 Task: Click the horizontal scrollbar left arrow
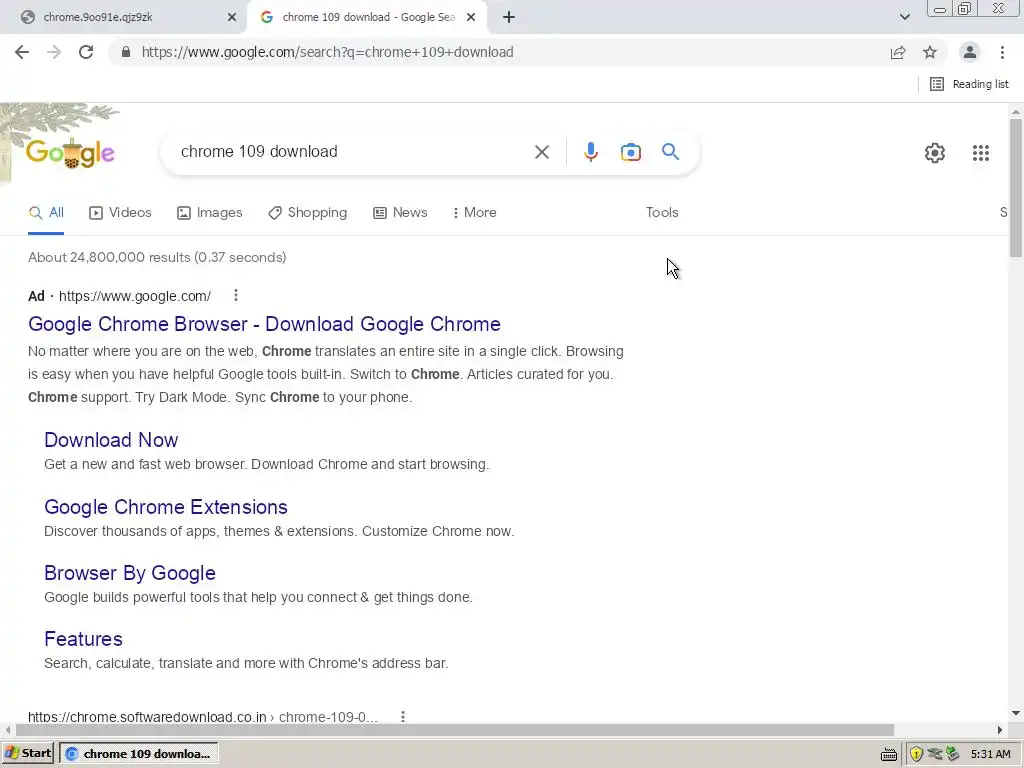7,730
